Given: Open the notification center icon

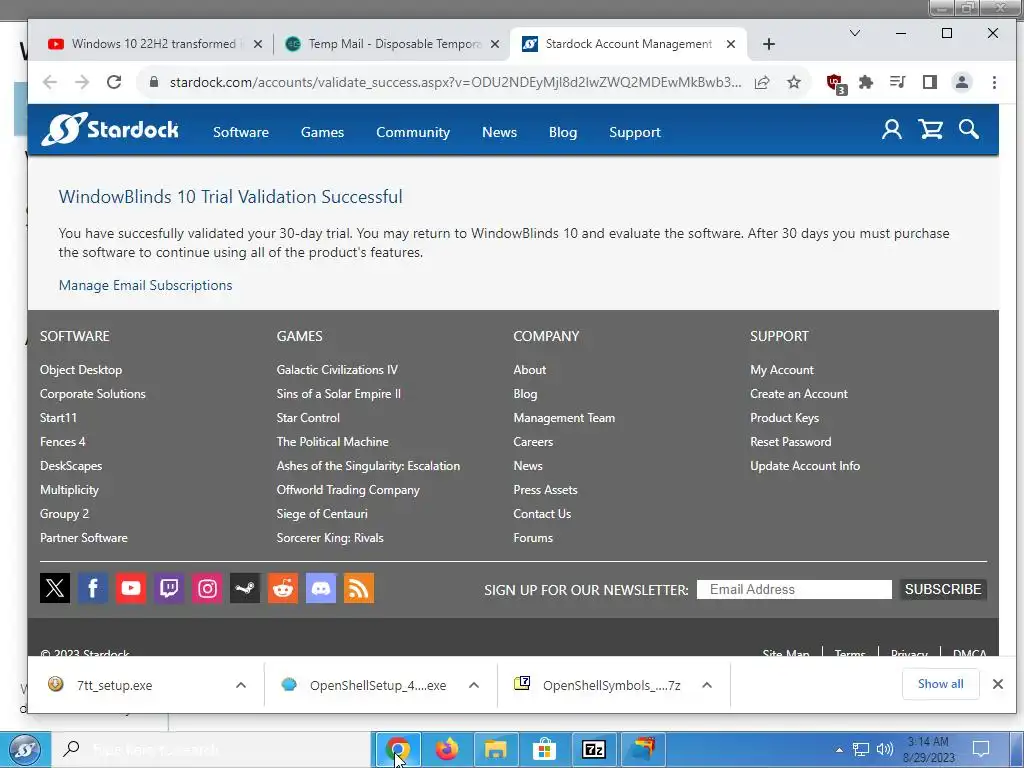Looking at the screenshot, I should click(981, 749).
